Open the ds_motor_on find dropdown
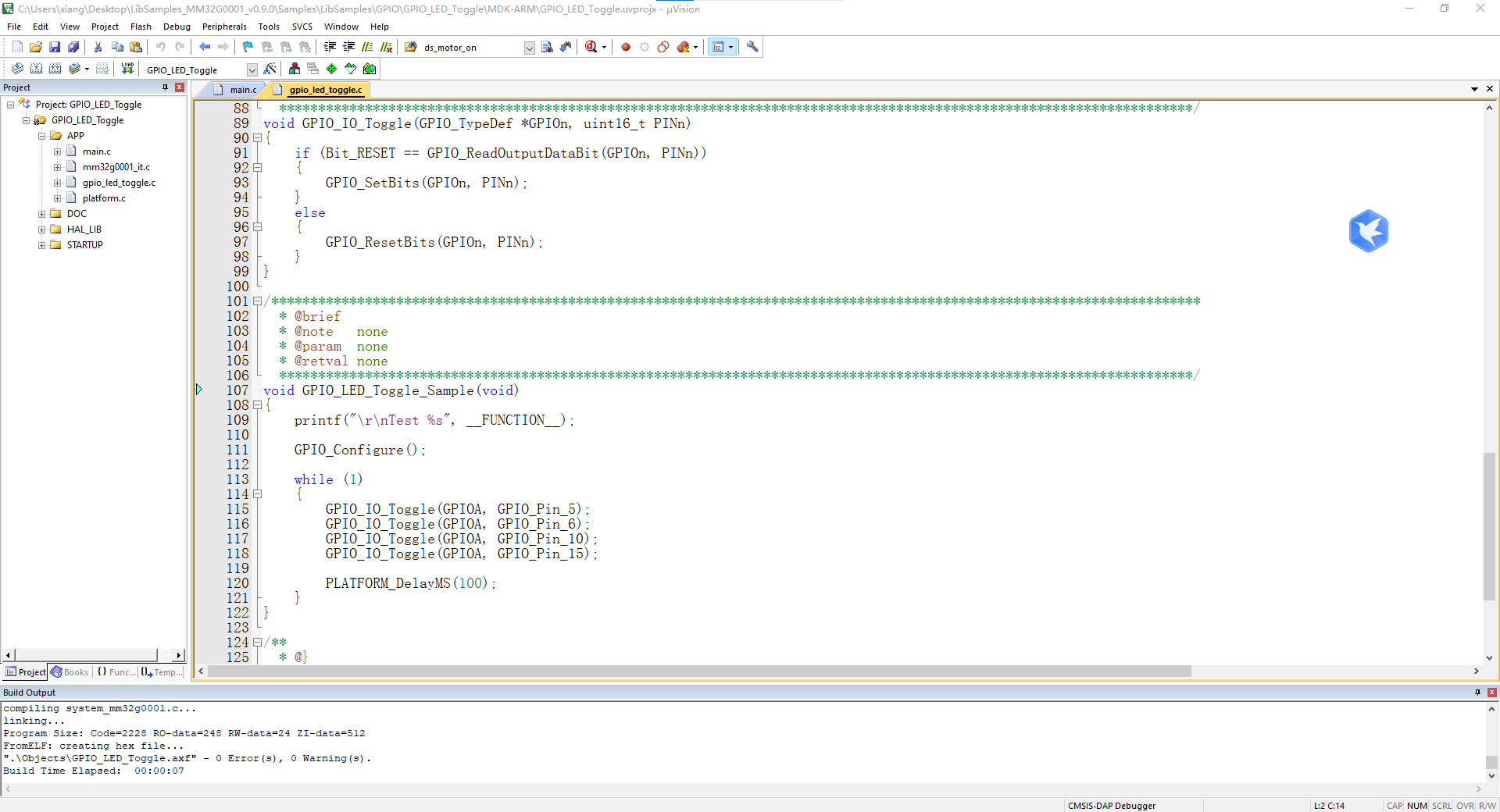Image resolution: width=1500 pixels, height=812 pixels. [529, 48]
